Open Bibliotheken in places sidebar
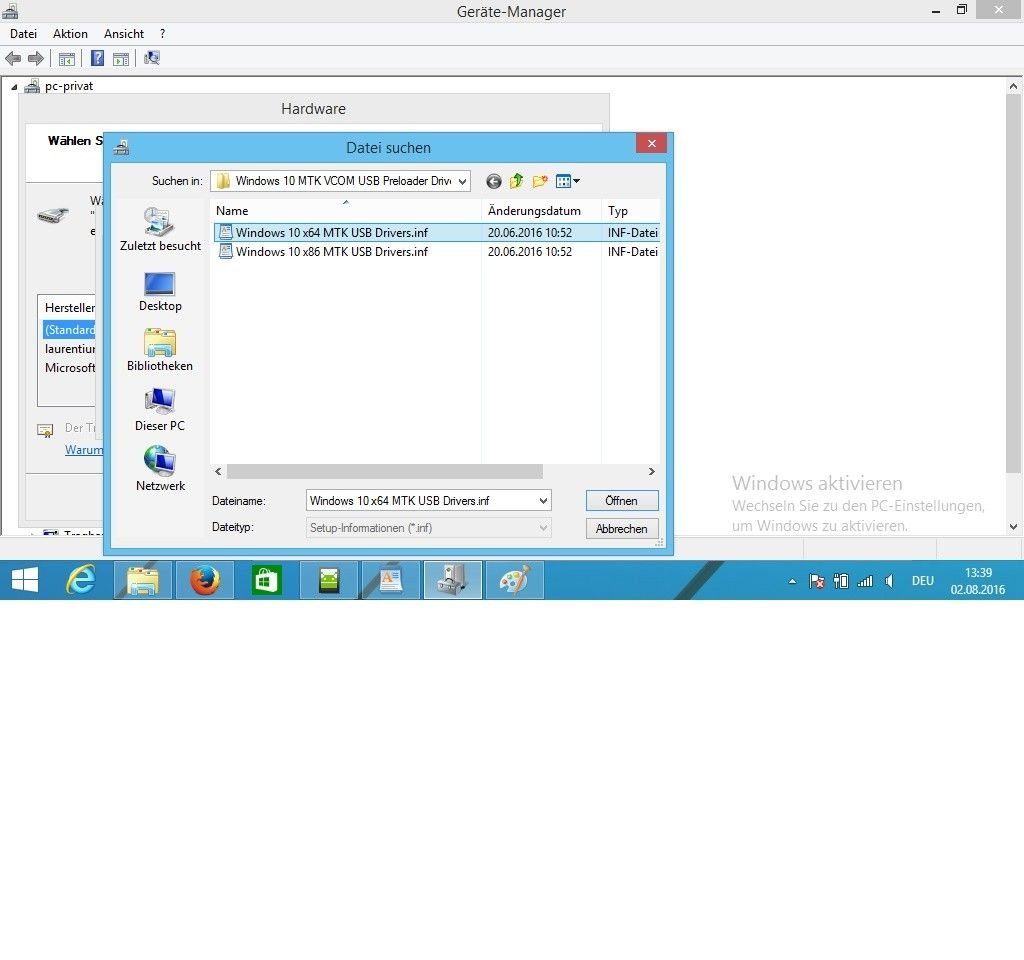This screenshot has width=1024, height=960. (160, 350)
